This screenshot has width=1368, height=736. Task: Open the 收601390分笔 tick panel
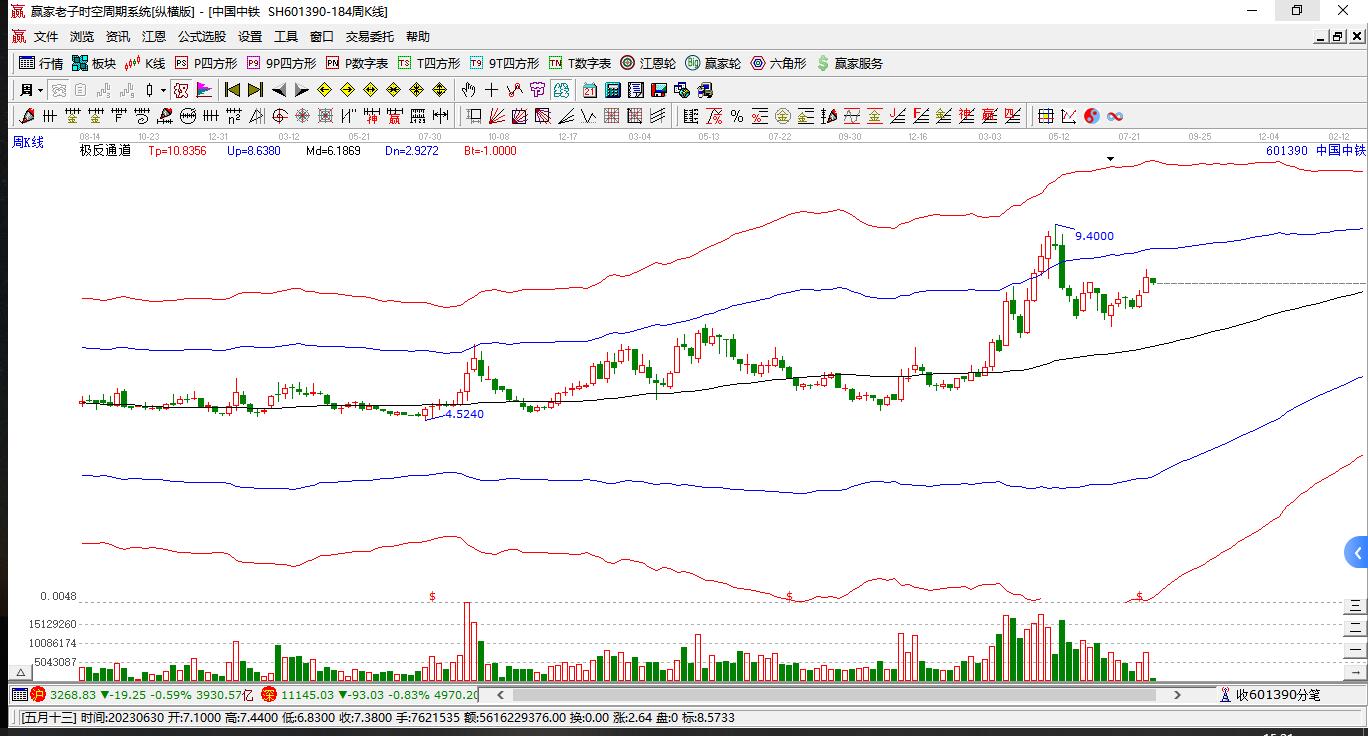click(1269, 695)
